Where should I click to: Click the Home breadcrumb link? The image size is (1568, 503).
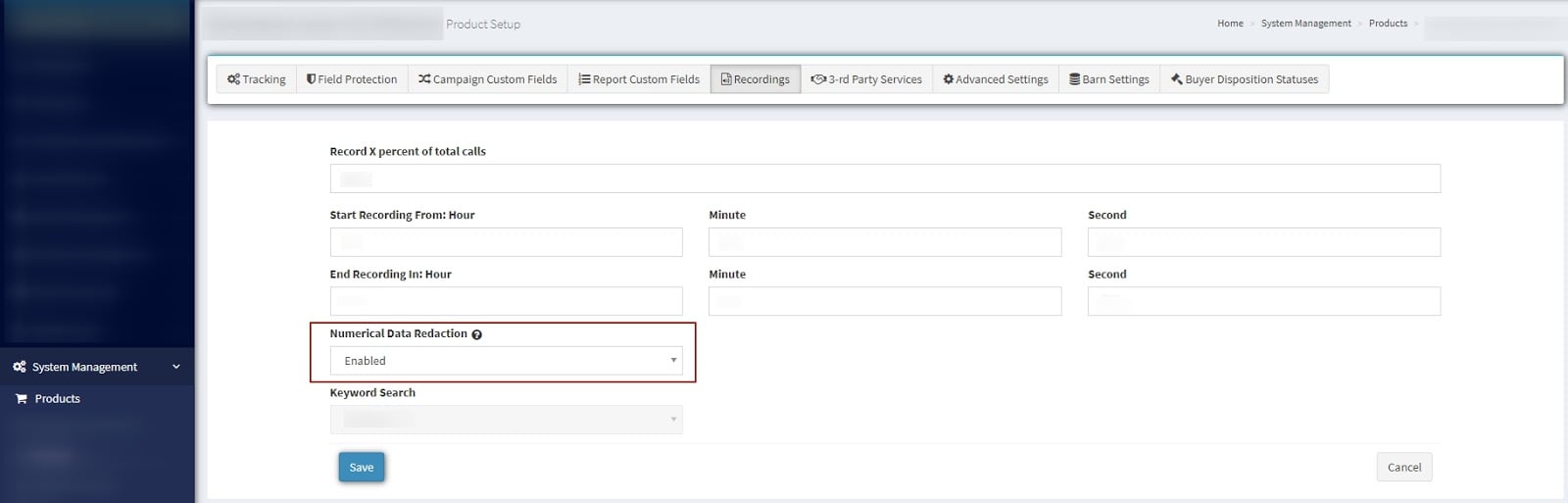click(x=1230, y=24)
